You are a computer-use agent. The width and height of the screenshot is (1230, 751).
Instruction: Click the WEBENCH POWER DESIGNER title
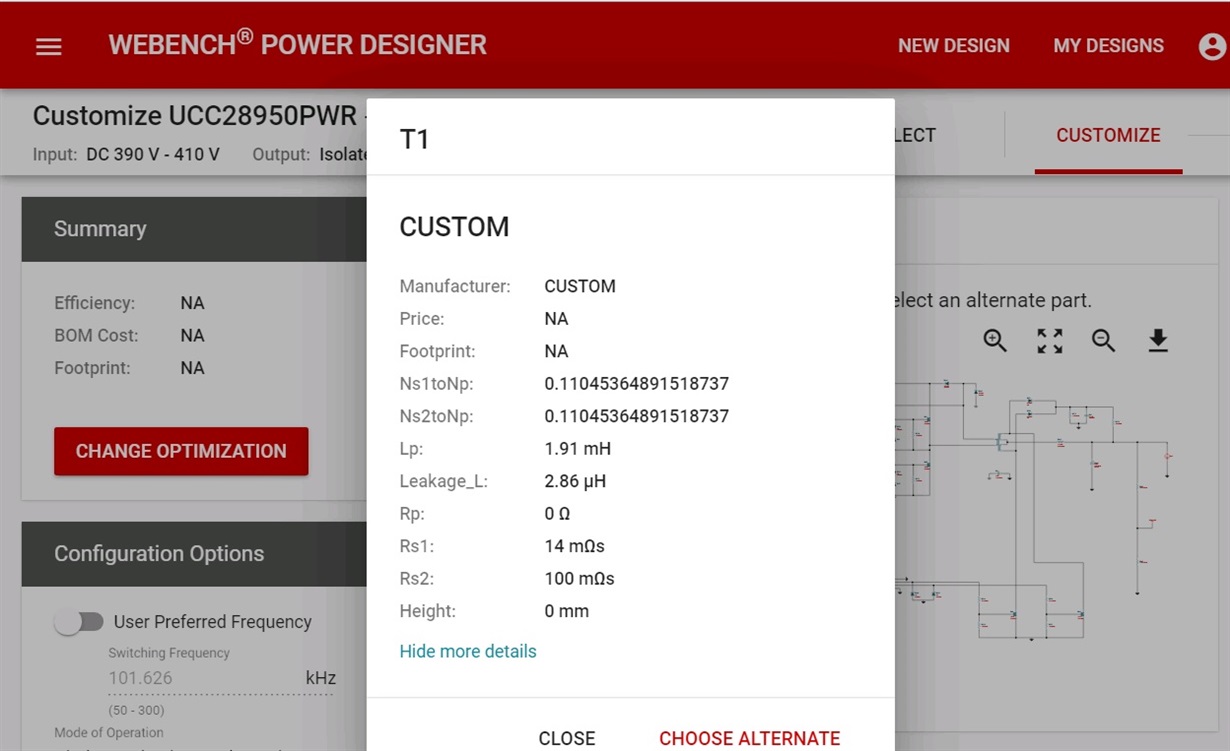[x=297, y=44]
